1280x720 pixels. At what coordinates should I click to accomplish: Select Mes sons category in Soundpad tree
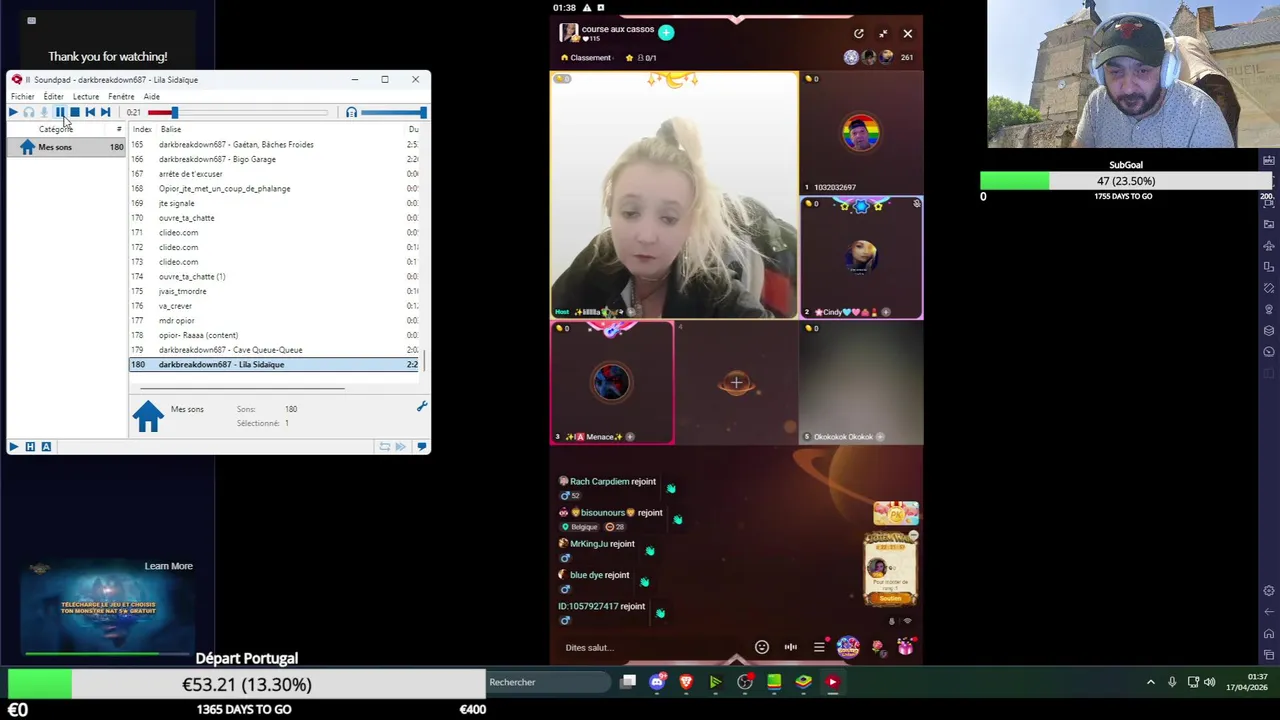coord(67,147)
